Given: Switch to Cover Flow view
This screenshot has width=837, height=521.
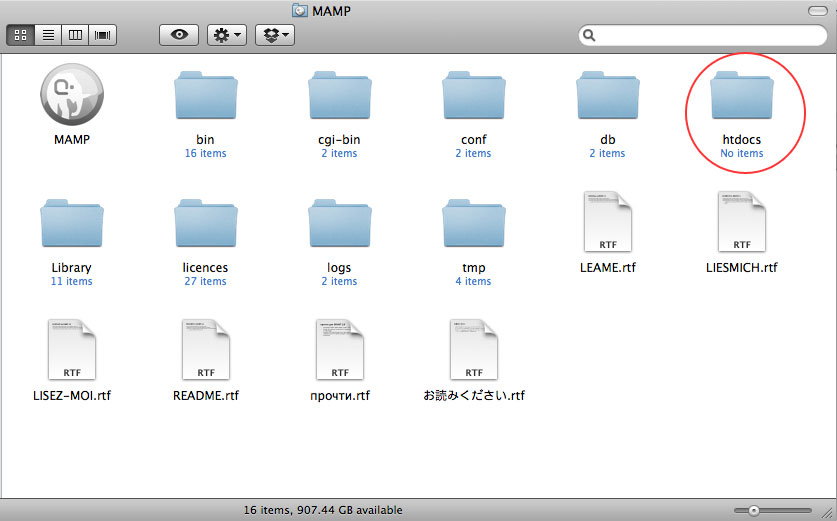Looking at the screenshot, I should (101, 35).
